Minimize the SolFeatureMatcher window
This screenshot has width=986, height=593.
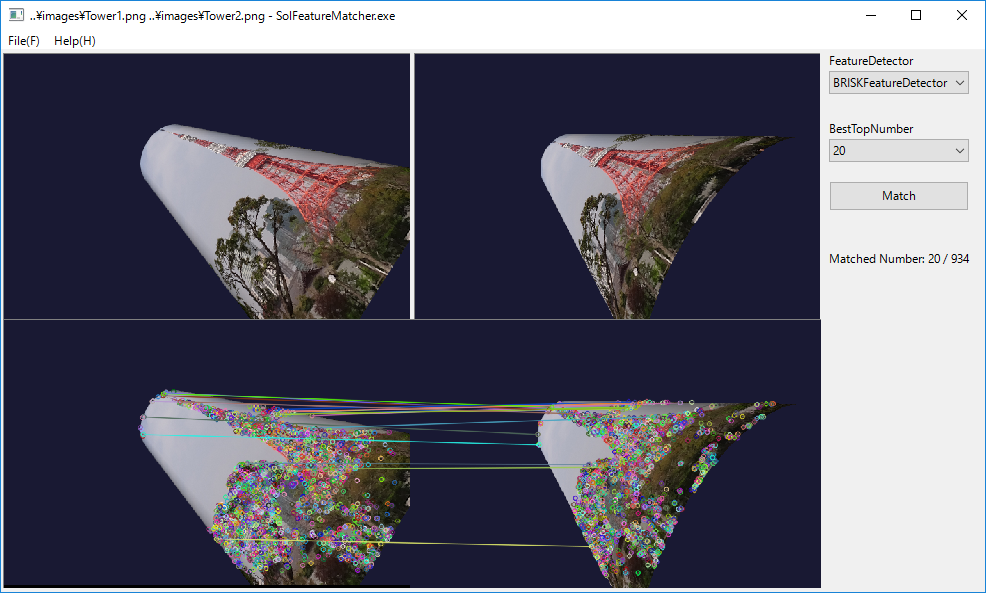(871, 15)
